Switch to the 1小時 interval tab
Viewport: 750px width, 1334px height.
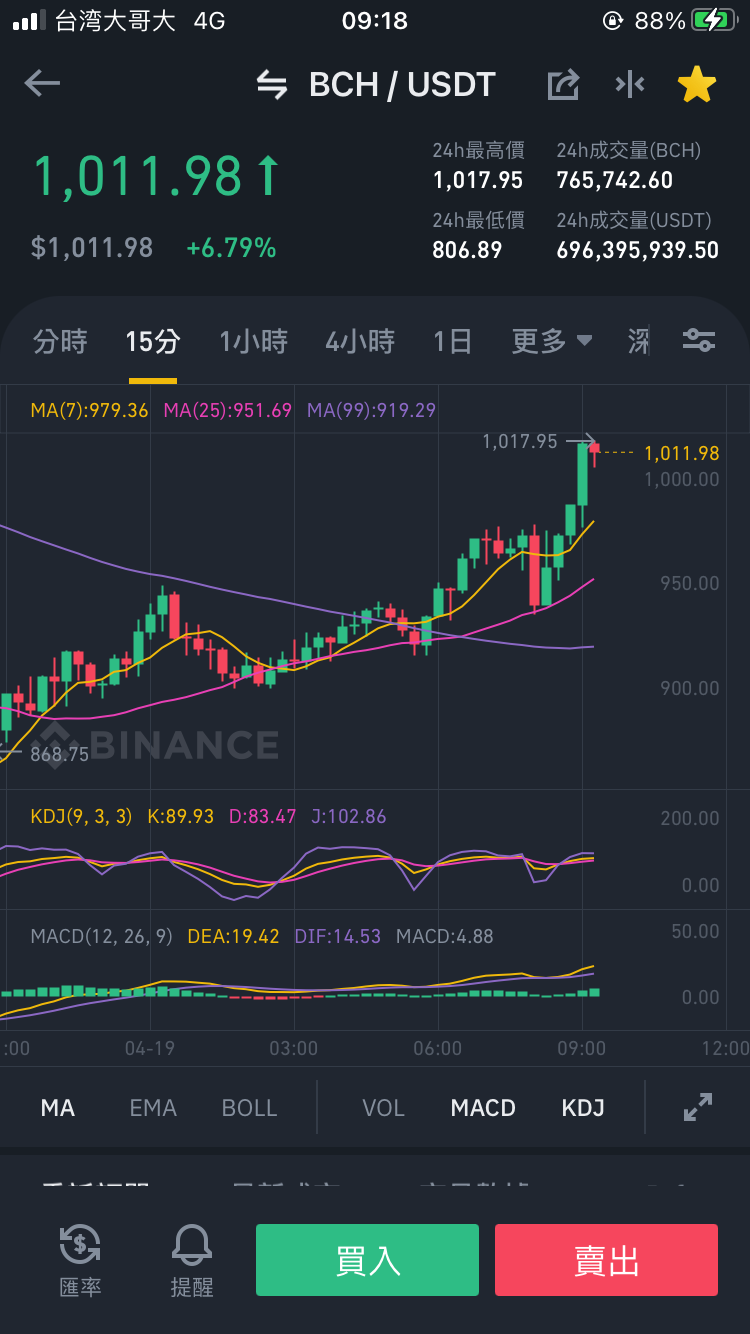click(254, 341)
